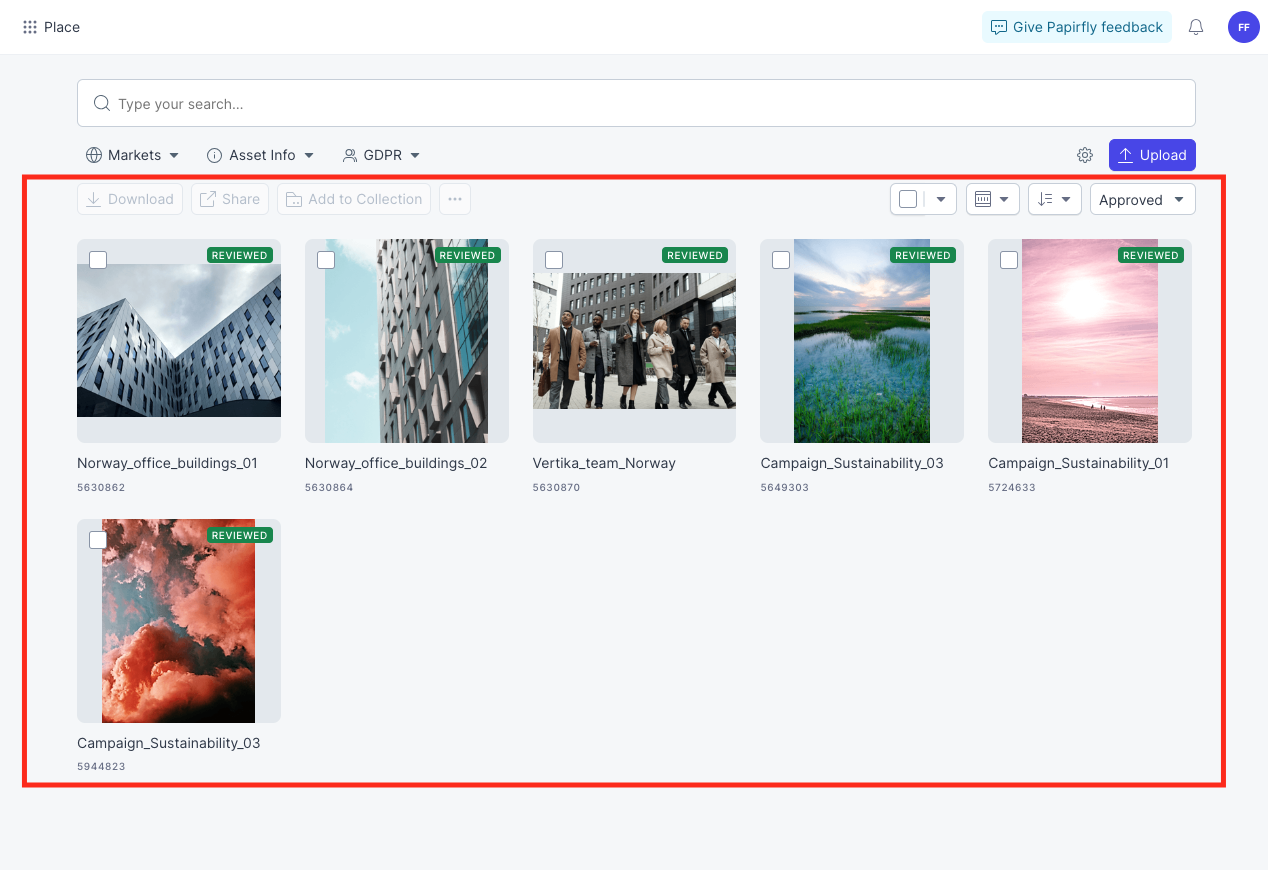
Task: Click the more options ellipsis button
Action: click(455, 199)
